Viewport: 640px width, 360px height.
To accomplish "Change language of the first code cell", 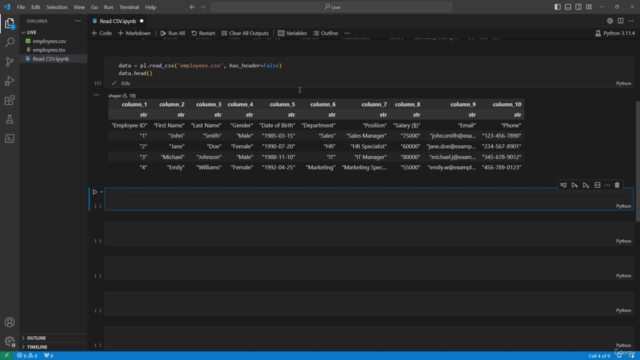I will 623,83.
